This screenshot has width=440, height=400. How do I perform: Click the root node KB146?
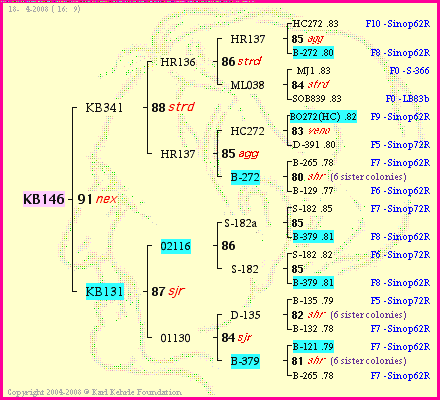click(44, 199)
